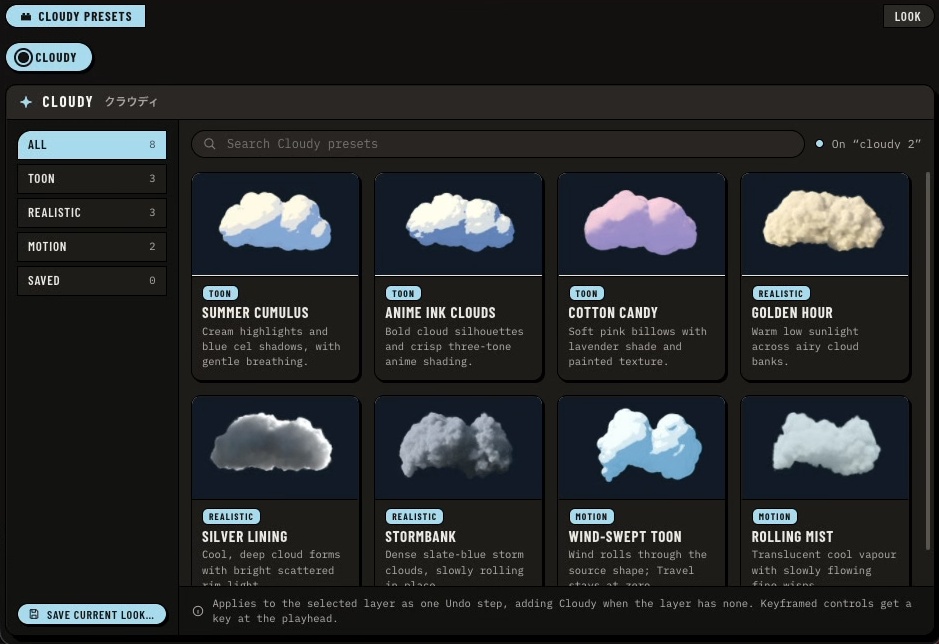Click the info icon in footer note
The height and width of the screenshot is (644, 939).
coord(198,611)
